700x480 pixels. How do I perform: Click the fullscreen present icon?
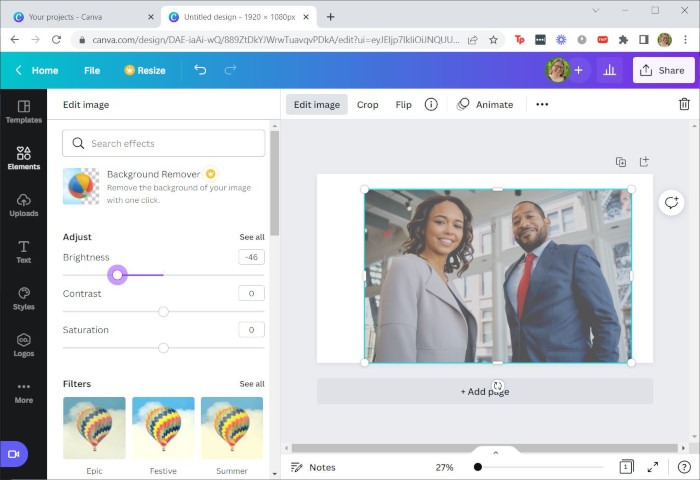click(x=653, y=467)
